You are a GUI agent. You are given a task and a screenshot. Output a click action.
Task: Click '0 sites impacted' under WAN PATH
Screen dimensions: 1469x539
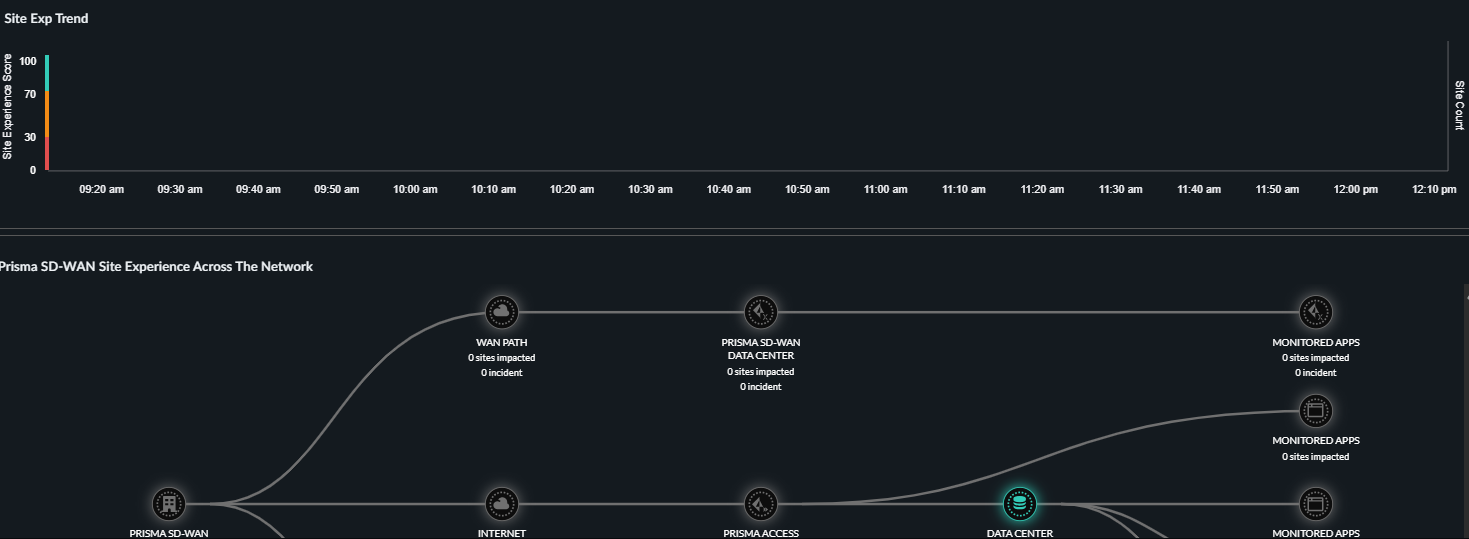[501, 357]
